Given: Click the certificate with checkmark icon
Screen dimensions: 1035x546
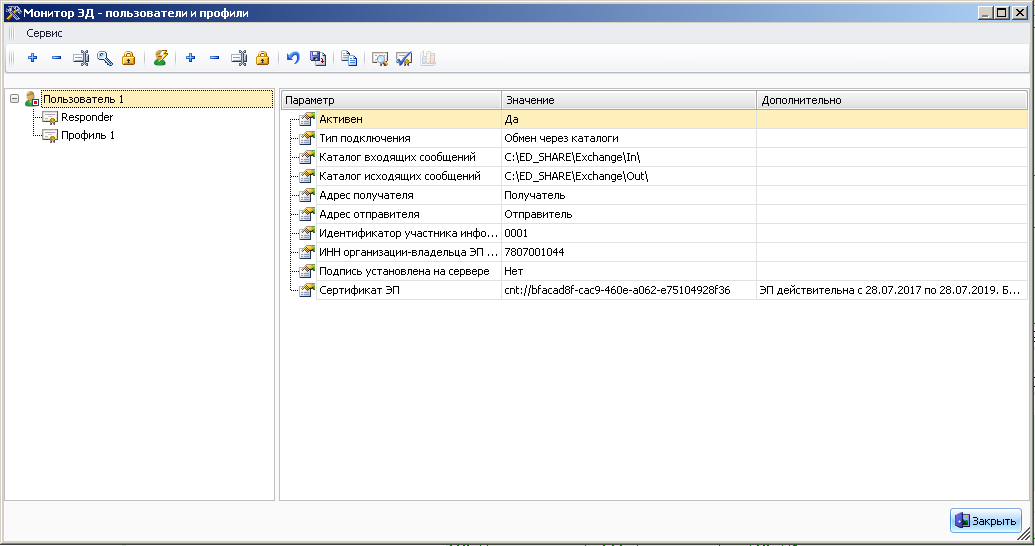Looking at the screenshot, I should [404, 59].
